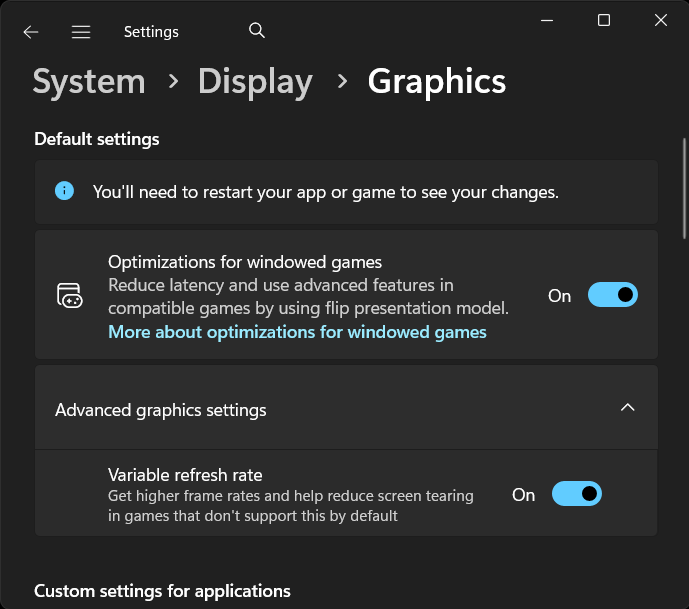The image size is (689, 609).
Task: Click the windowed games controller icon
Action: tap(69, 295)
